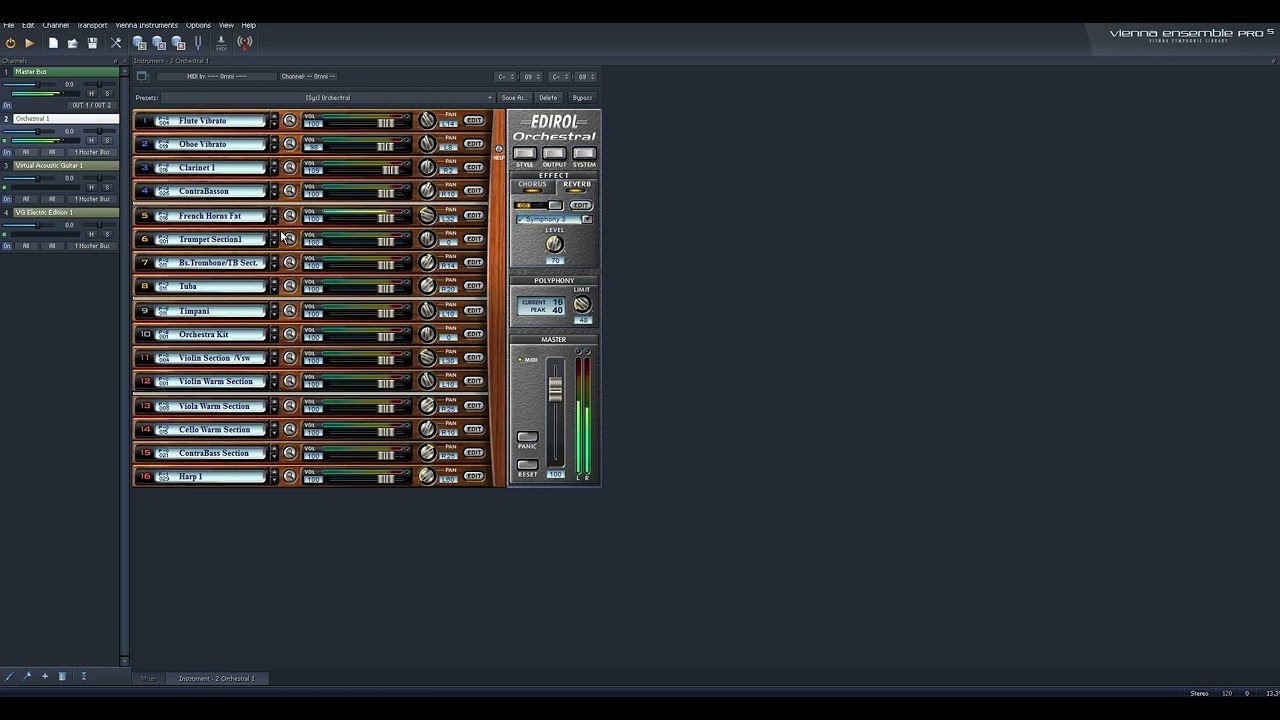Click the instrument window detach icon
Viewport: 1280px width, 720px height.
142,76
